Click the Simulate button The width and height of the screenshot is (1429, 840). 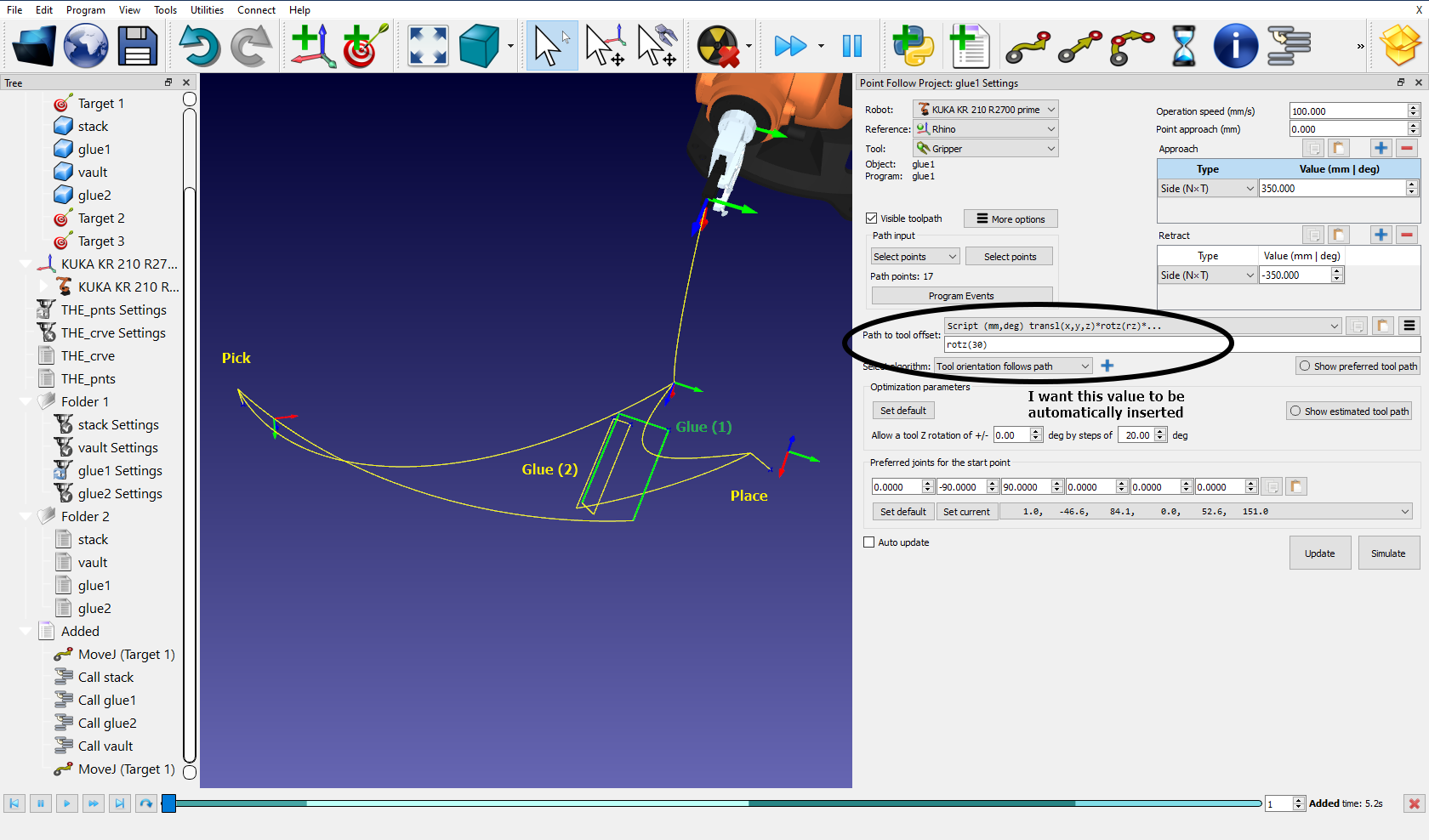1388,553
